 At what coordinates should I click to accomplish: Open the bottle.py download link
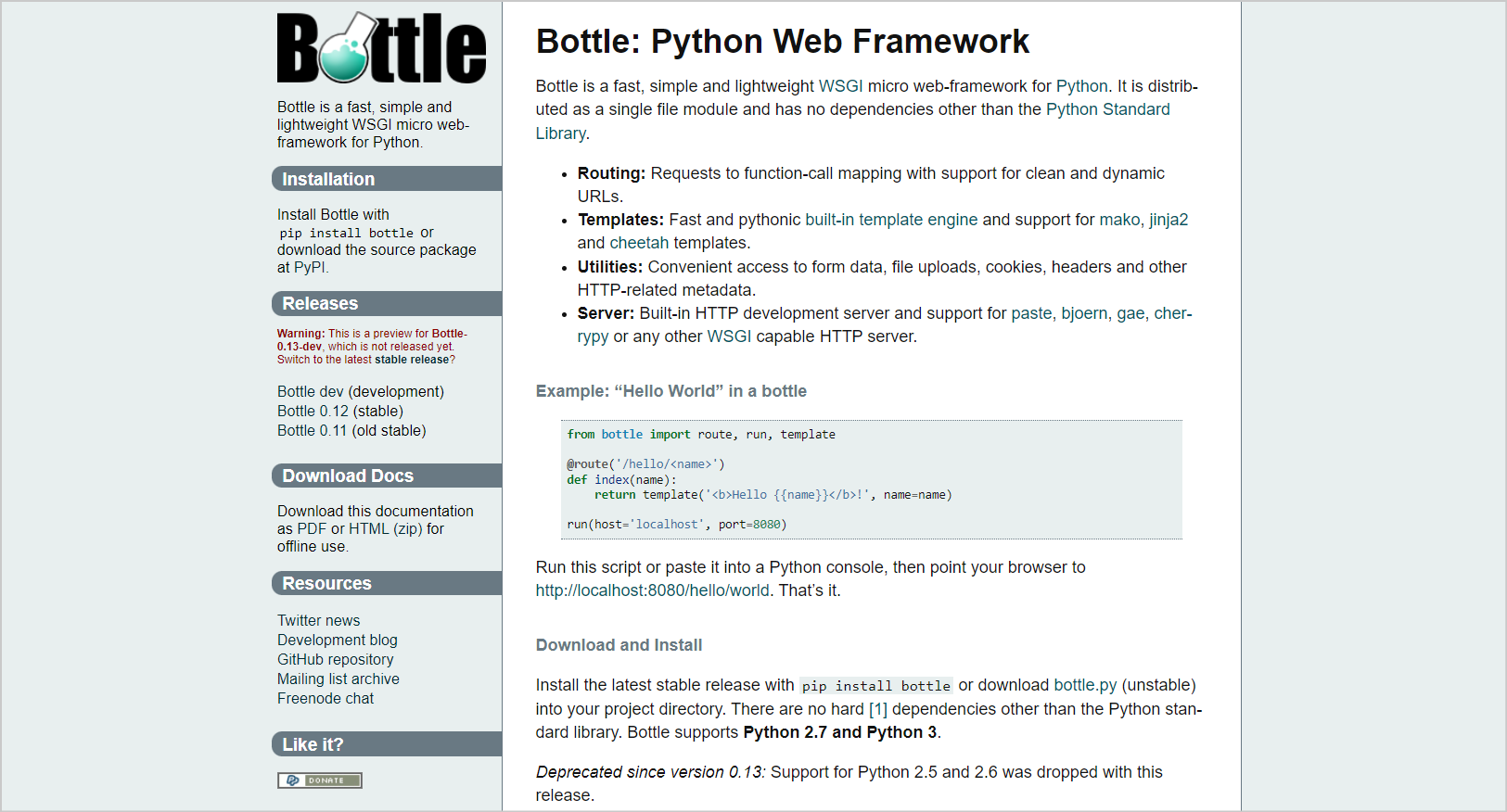click(x=1085, y=685)
